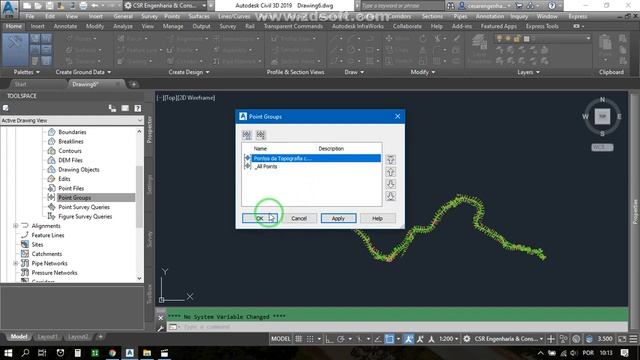
Task: Expand the Layers panel dropdown
Action: tap(529, 72)
